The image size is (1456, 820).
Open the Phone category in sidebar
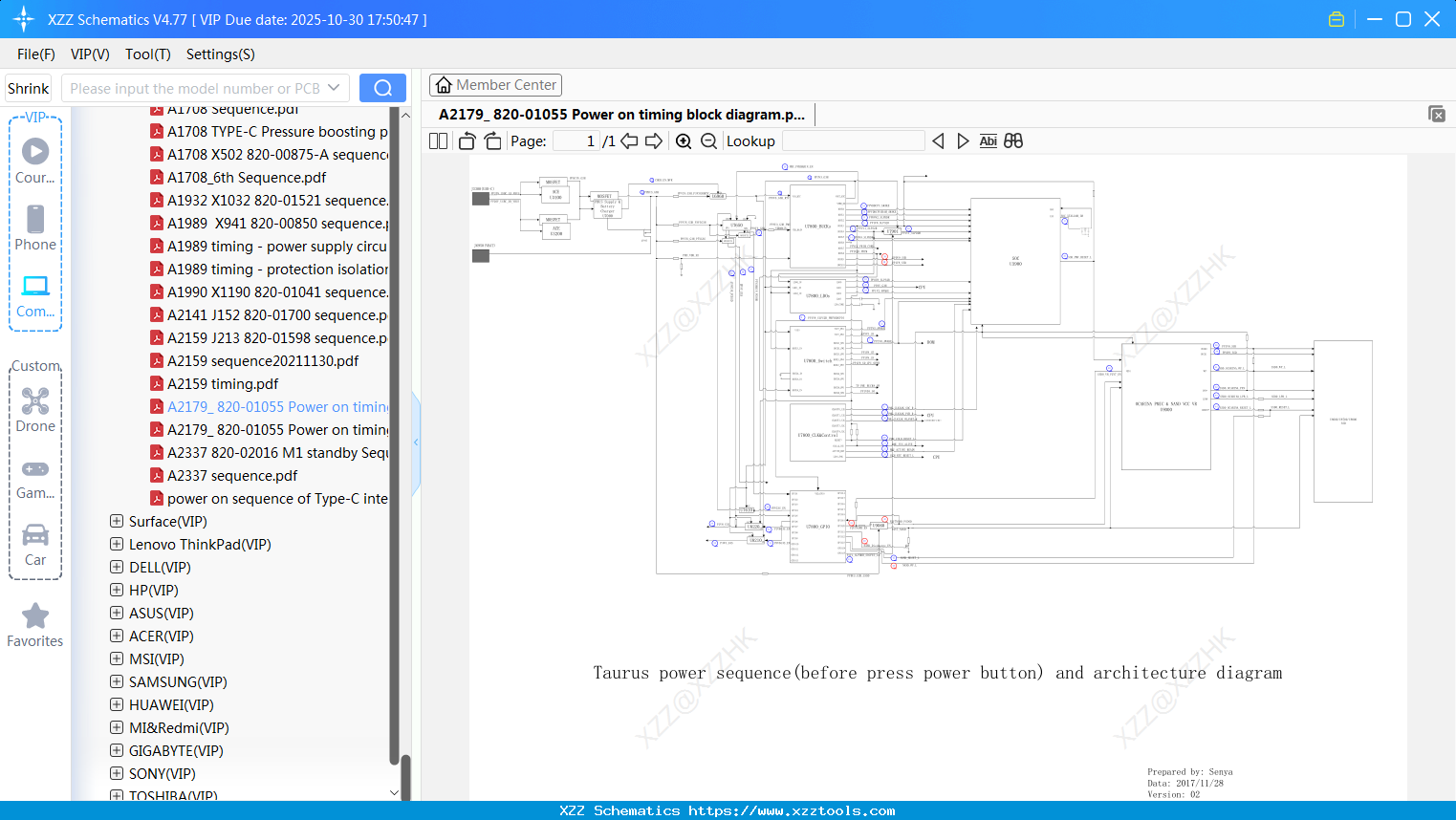tap(35, 228)
